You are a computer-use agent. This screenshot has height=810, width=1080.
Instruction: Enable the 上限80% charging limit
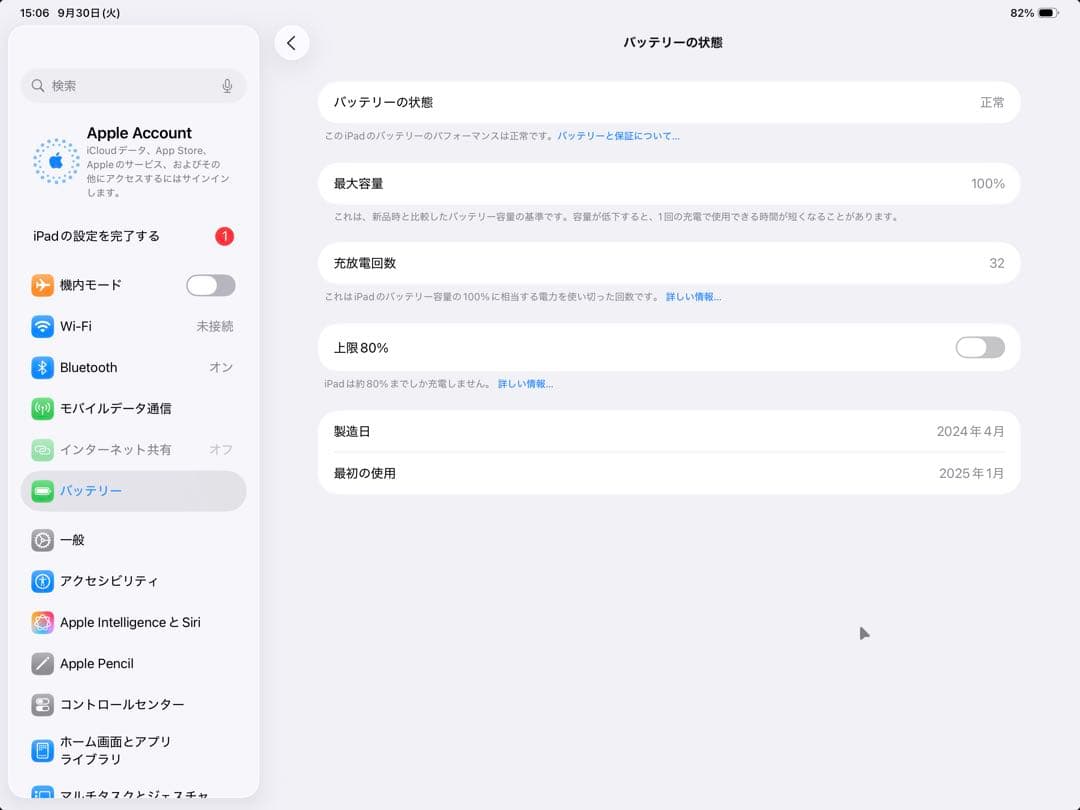[x=978, y=347]
